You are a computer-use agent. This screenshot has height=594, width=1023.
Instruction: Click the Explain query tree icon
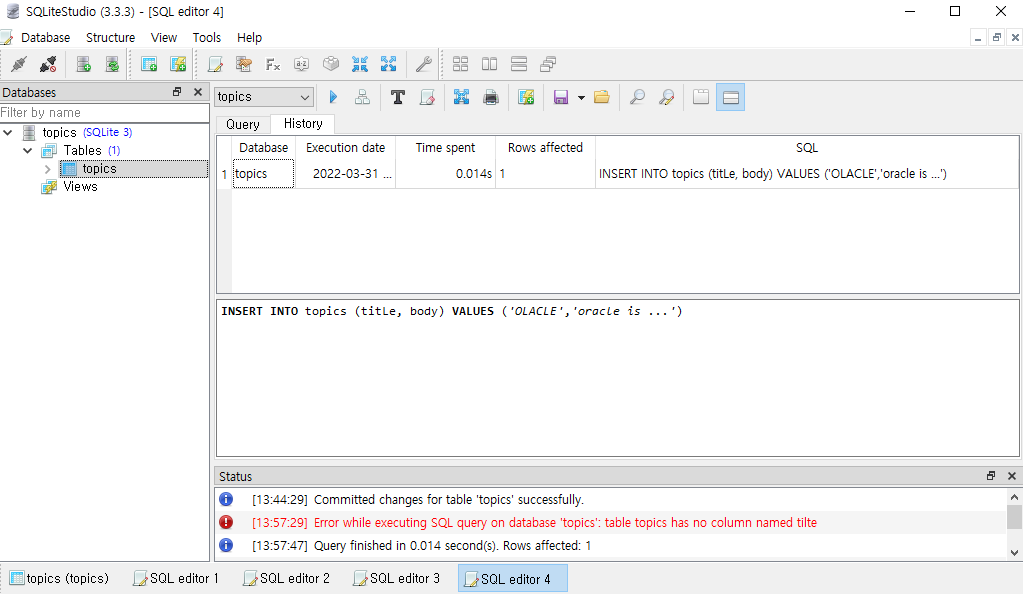click(x=362, y=97)
